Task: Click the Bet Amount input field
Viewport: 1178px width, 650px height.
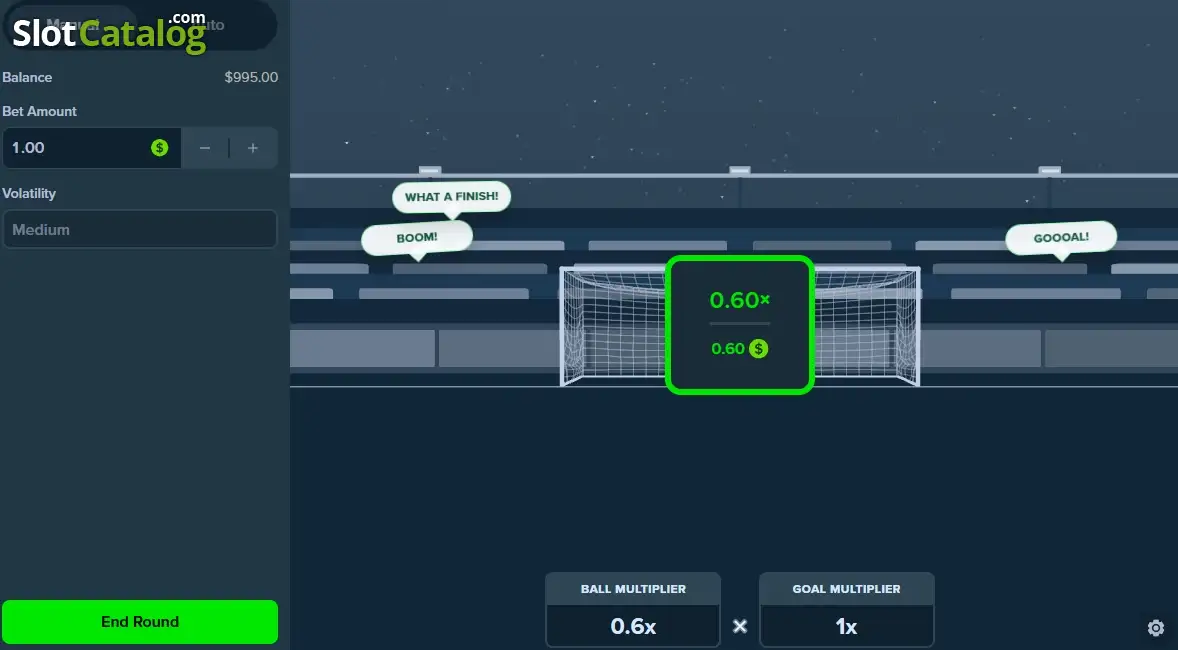Action: (92, 148)
